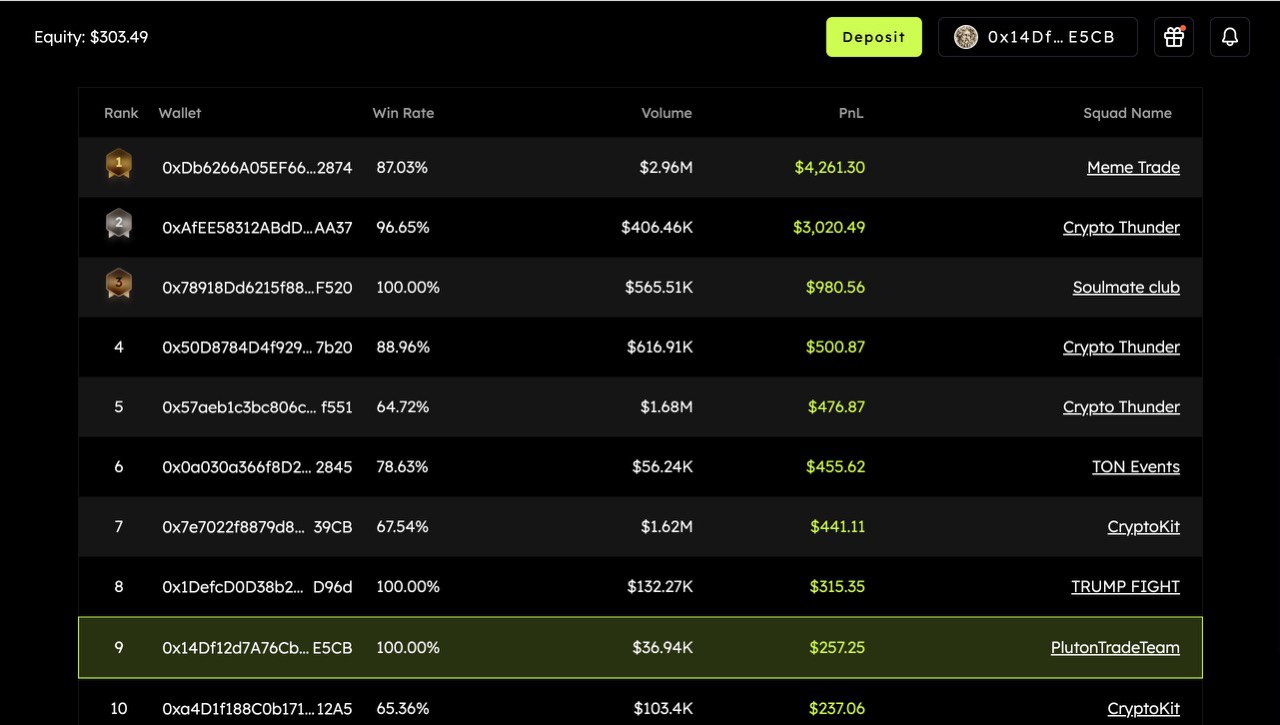Click the $36.94K volume value
Screen dimensions: 1280x725
coord(662,648)
